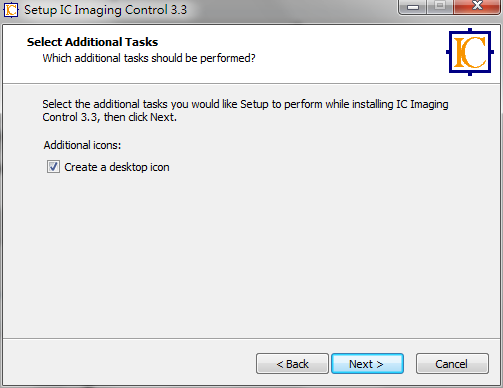This screenshot has width=503, height=388.
Task: Click the 'Which additional tasks should be performed?' subtitle
Action: point(149,58)
